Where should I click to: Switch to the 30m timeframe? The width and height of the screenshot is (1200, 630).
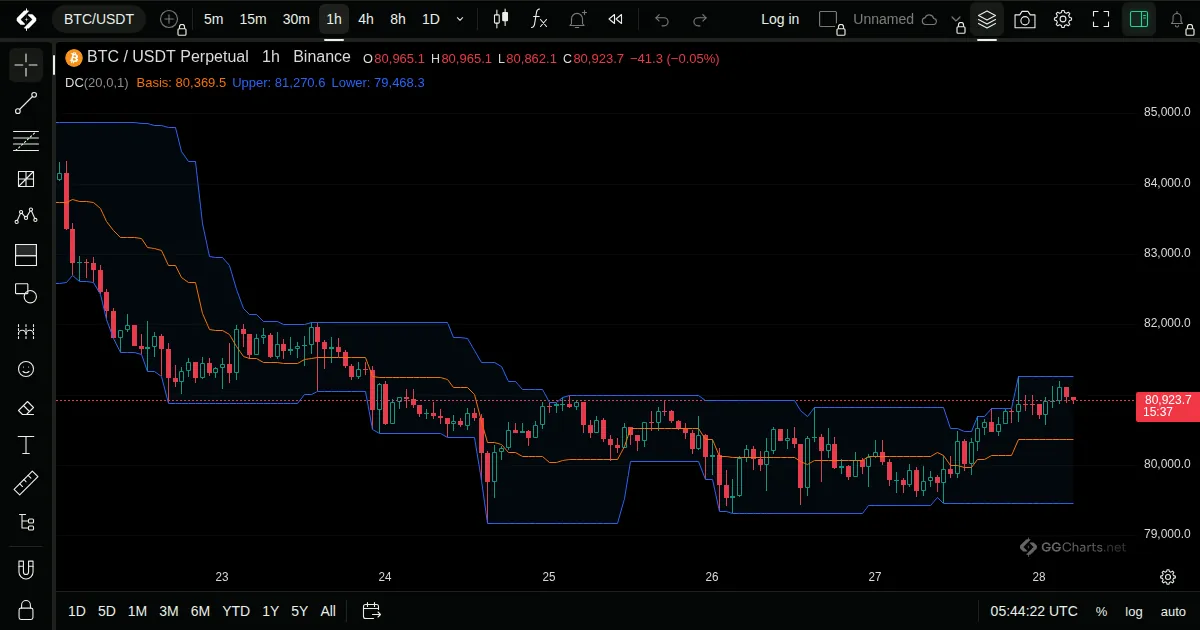coord(296,19)
